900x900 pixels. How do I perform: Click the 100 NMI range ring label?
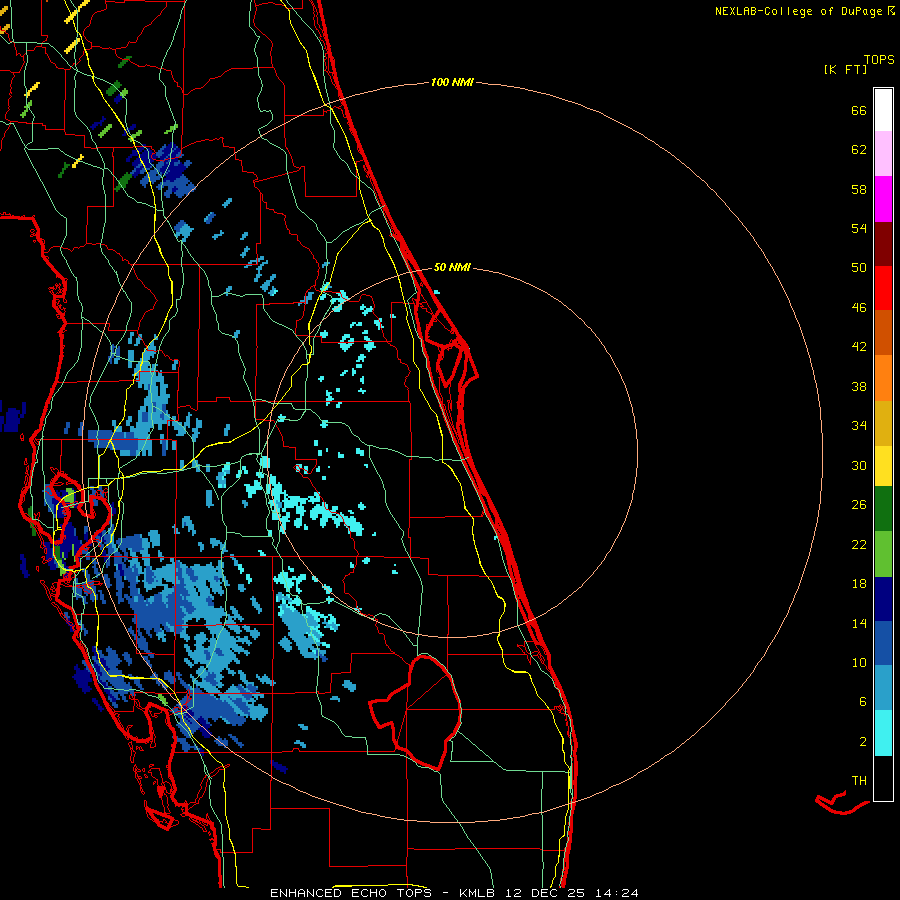pyautogui.click(x=452, y=82)
